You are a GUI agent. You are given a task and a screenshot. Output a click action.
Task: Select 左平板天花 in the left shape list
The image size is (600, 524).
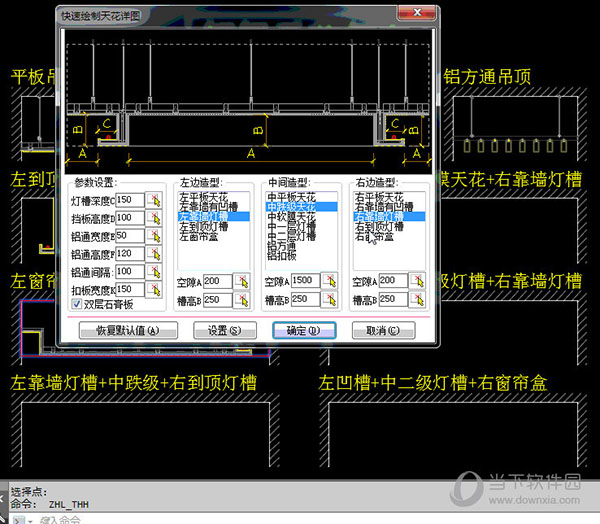click(x=214, y=197)
